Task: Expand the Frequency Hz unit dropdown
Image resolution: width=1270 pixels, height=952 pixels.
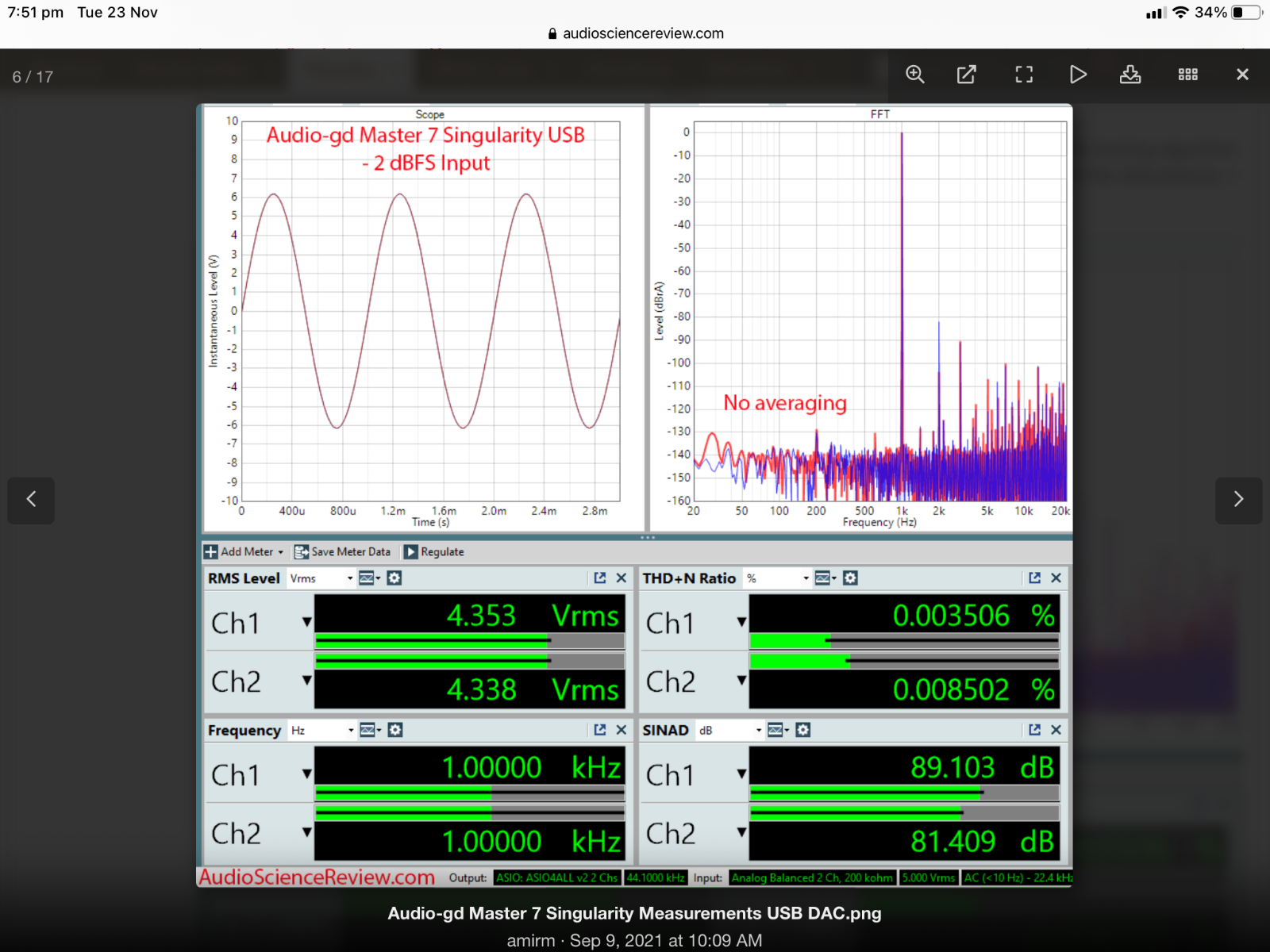Action: (322, 730)
